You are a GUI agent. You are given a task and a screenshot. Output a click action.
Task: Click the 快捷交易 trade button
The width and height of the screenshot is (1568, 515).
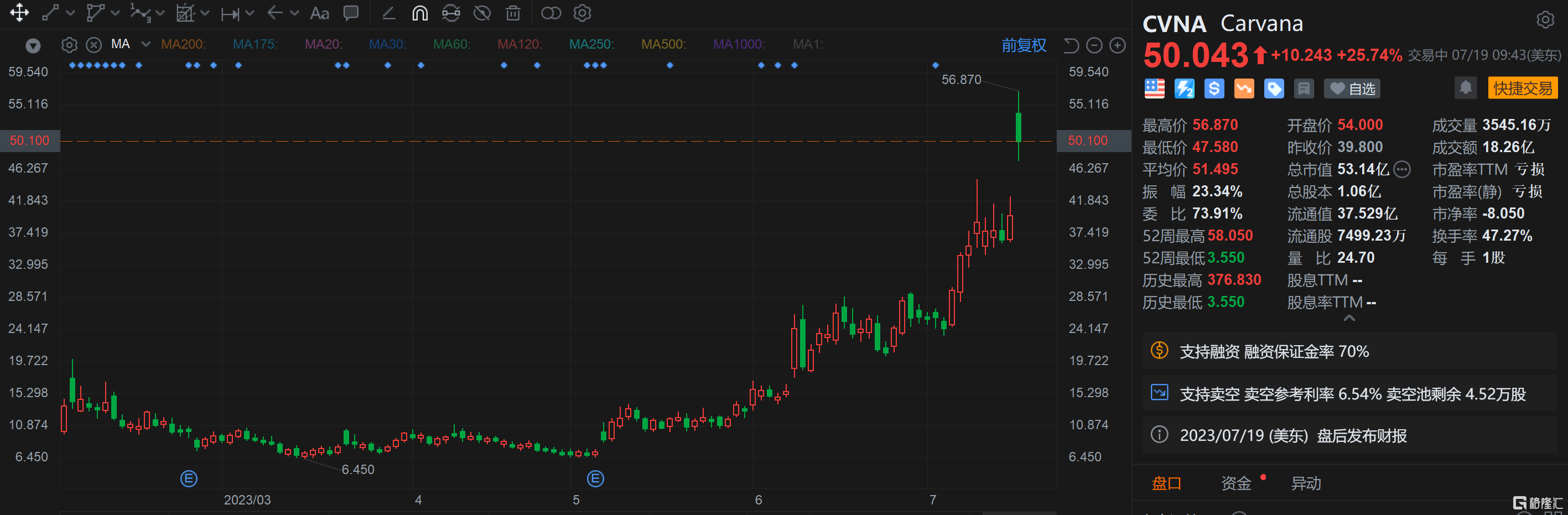click(1523, 87)
